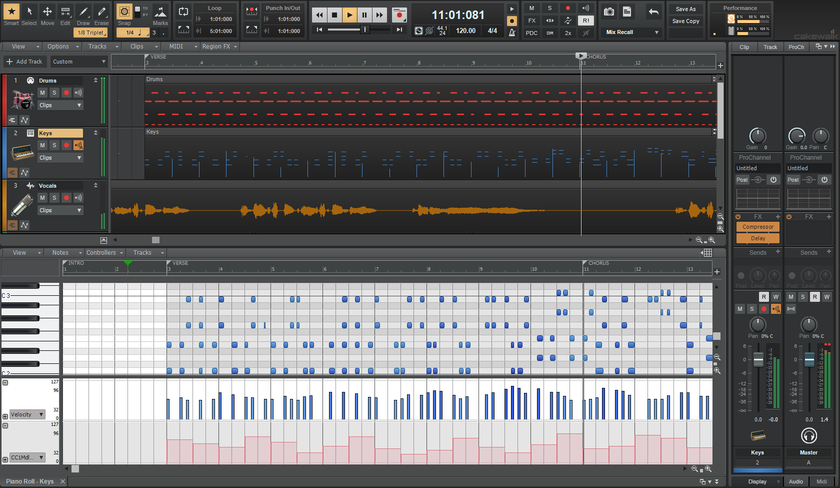Toggle the Keys ProChannel power button

coord(773,180)
